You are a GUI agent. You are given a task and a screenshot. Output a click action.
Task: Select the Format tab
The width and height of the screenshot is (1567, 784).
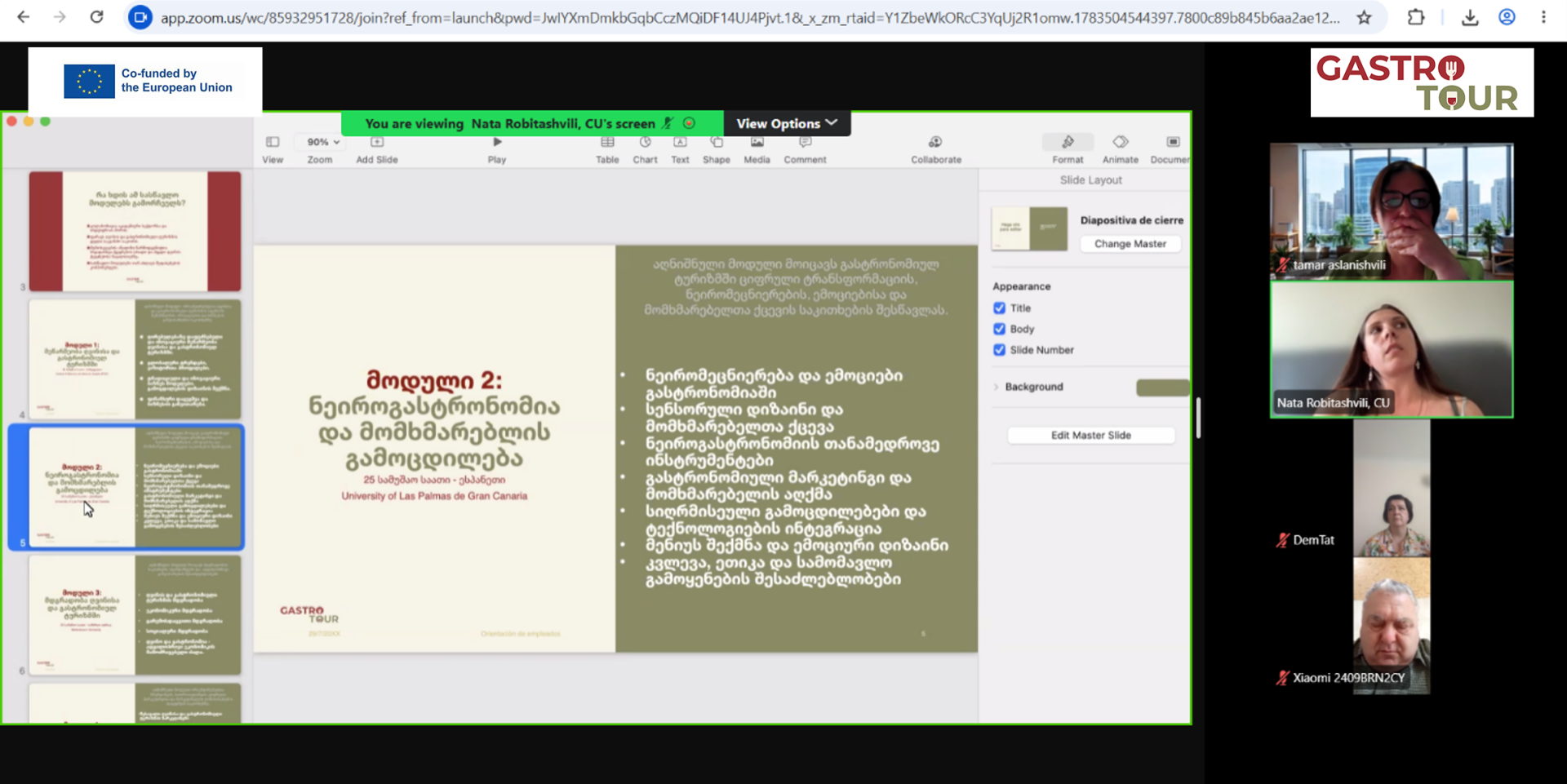tap(1068, 149)
